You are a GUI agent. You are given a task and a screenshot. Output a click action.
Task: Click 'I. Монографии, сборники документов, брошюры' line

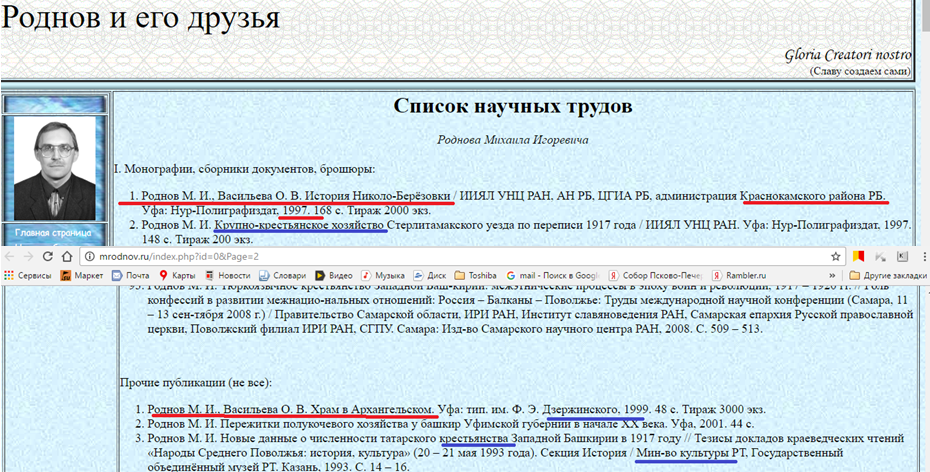(244, 170)
